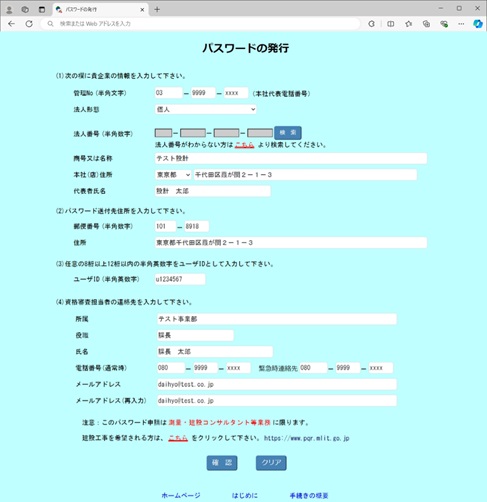Focus the browser address bar

tap(200, 24)
